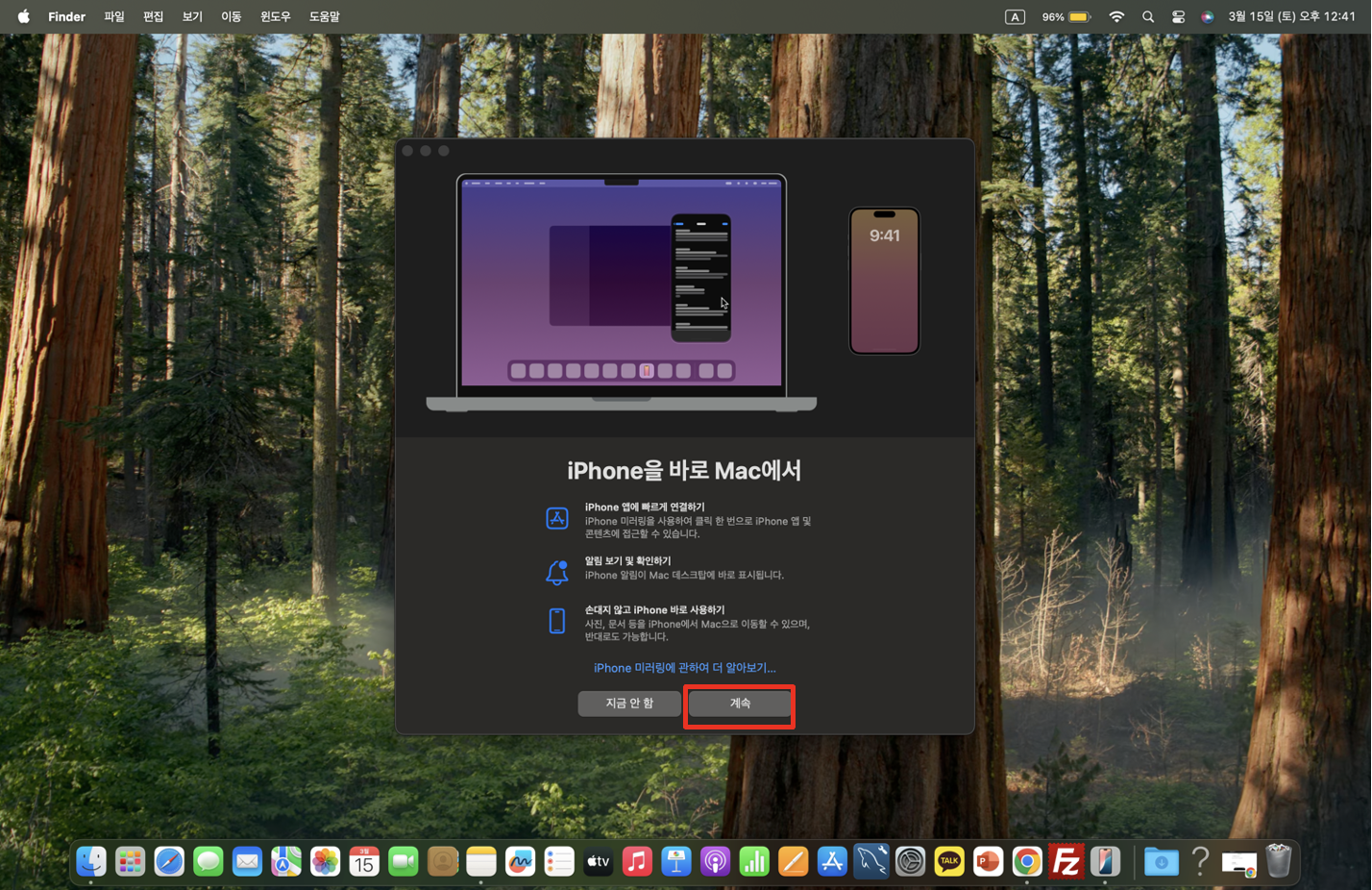This screenshot has height=890, width=1372.
Task: Launch MySQL Workbench from the Dock
Action: coord(871,862)
